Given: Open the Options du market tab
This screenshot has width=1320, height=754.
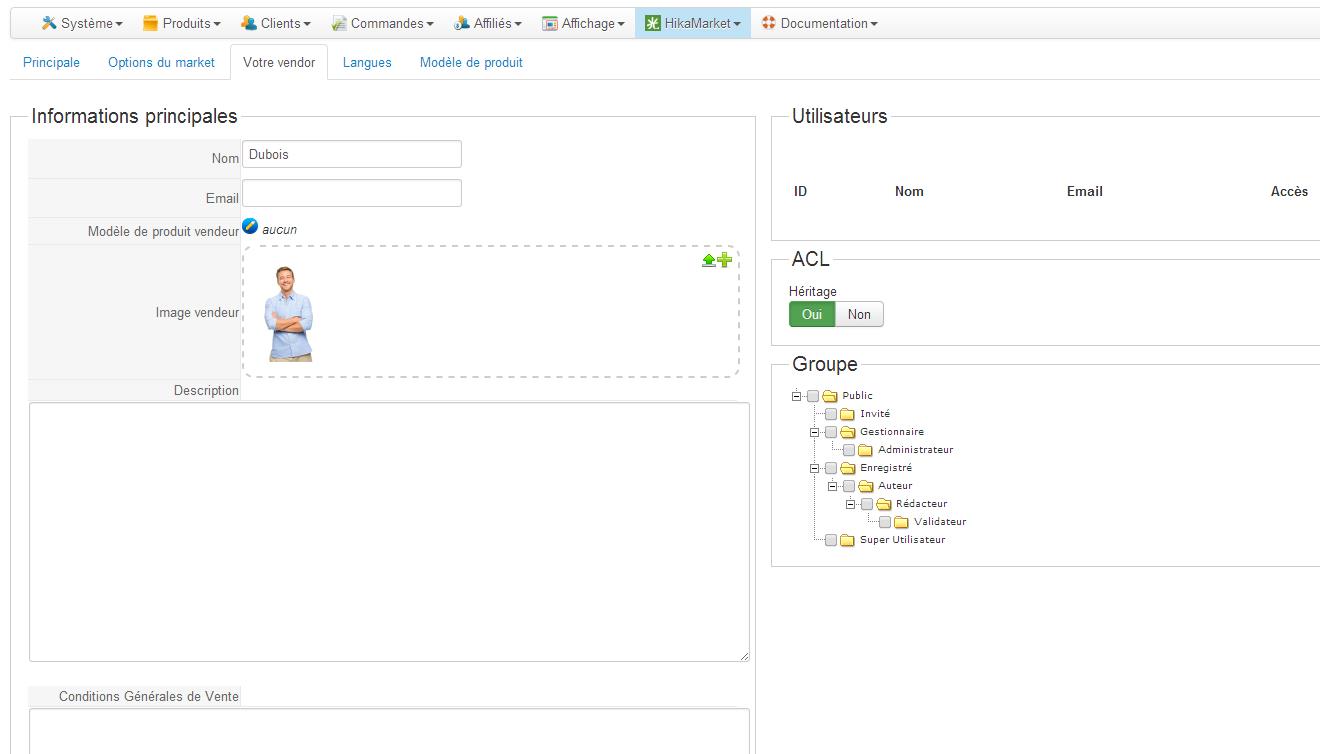Looking at the screenshot, I should pos(161,62).
